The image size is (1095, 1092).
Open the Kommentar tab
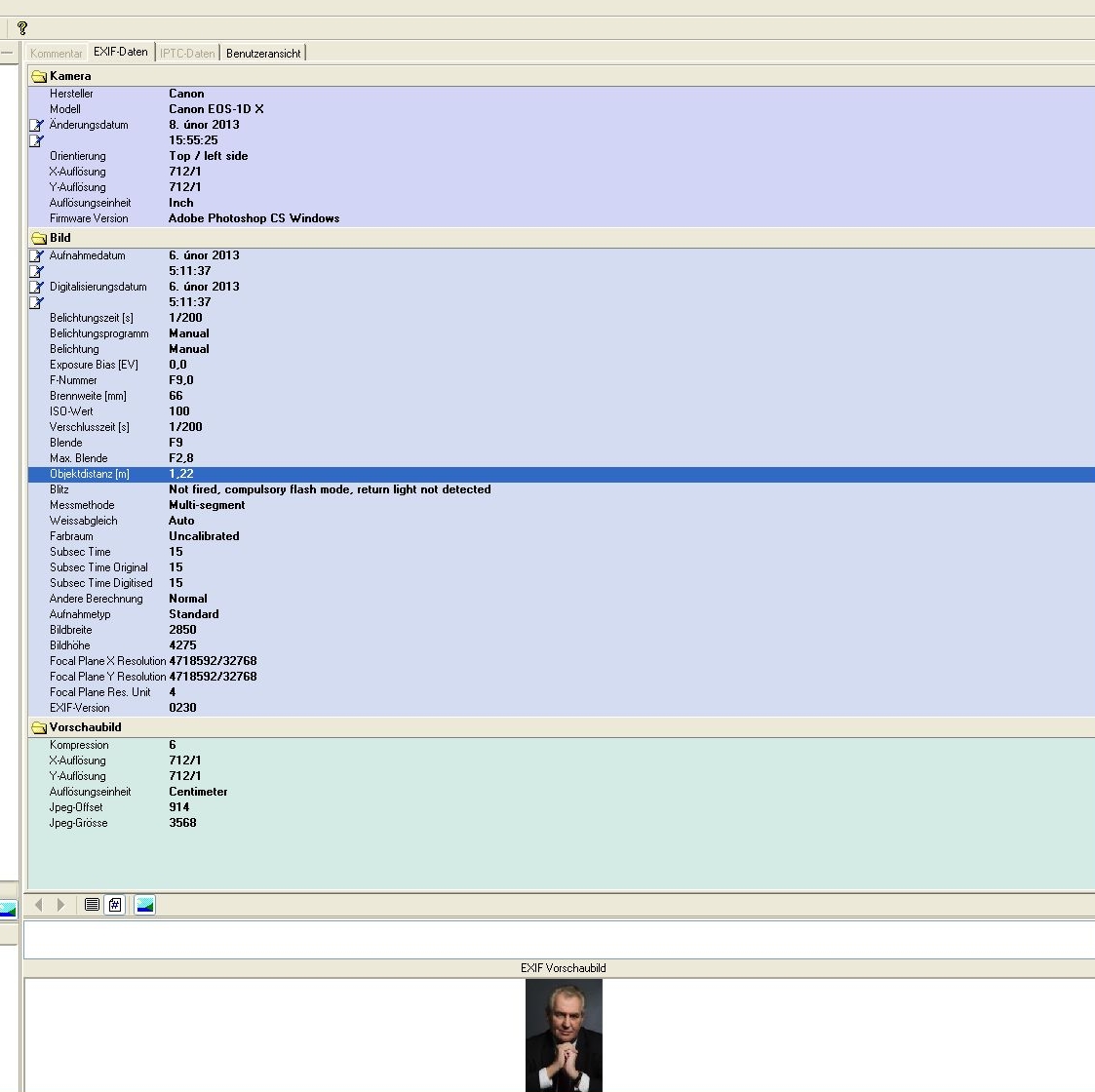point(57,54)
